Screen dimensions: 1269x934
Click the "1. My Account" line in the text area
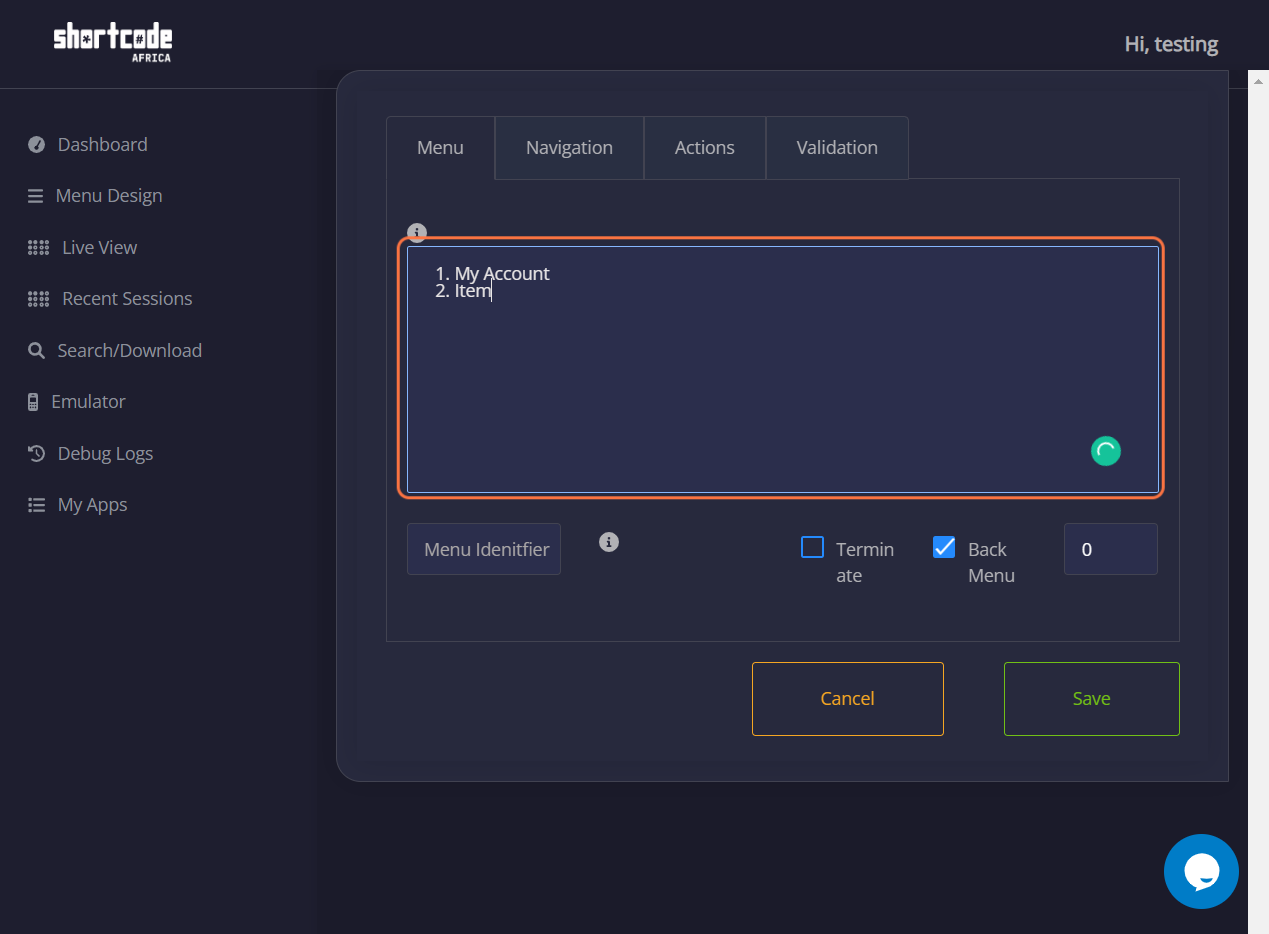492,273
